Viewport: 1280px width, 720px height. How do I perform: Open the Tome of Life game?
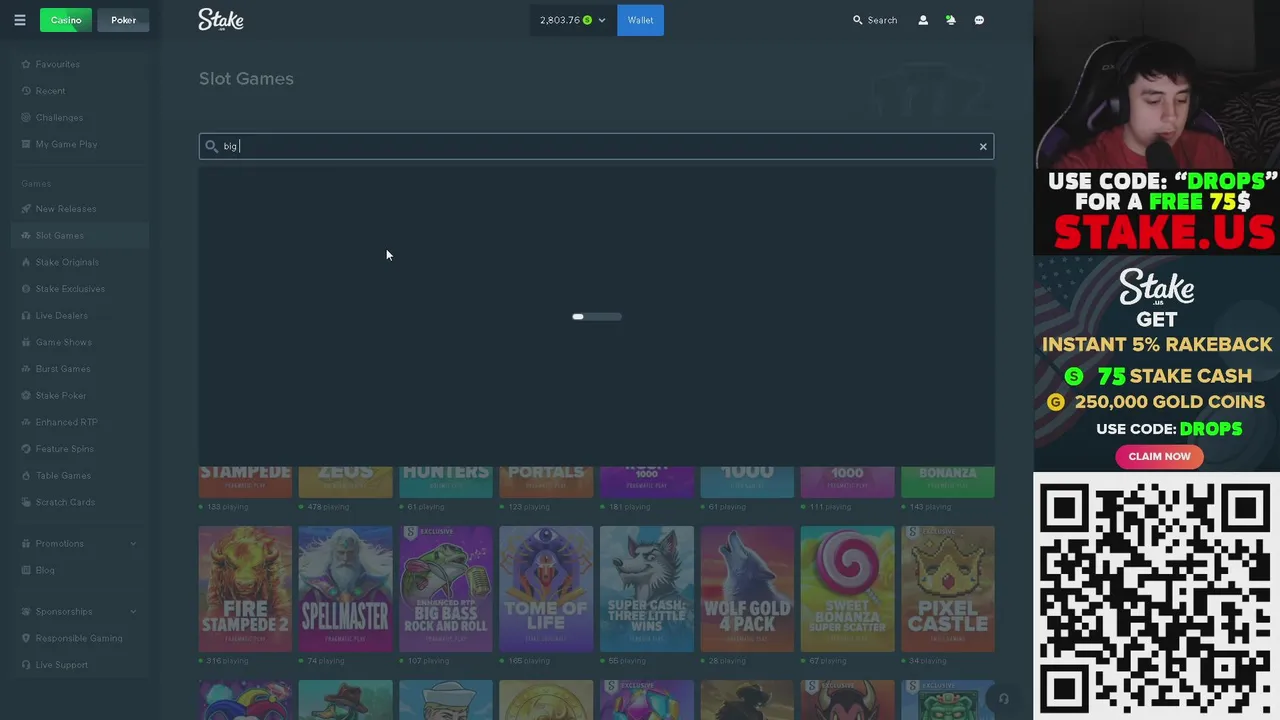point(546,589)
